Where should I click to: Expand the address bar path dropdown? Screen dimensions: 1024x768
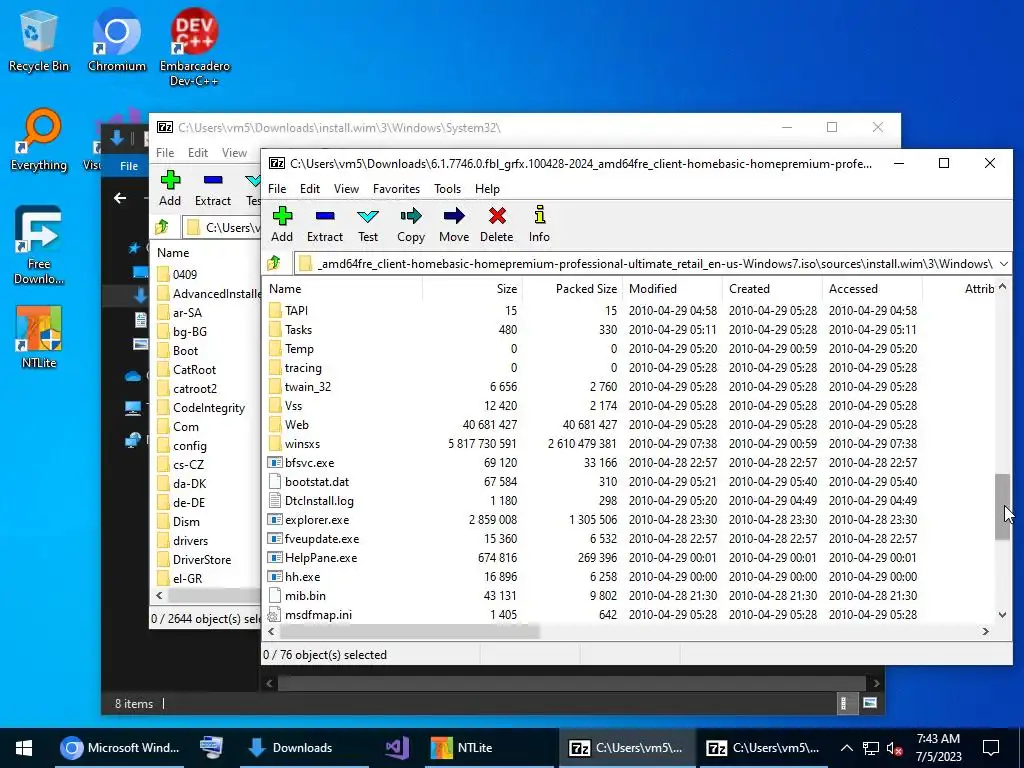click(1004, 263)
